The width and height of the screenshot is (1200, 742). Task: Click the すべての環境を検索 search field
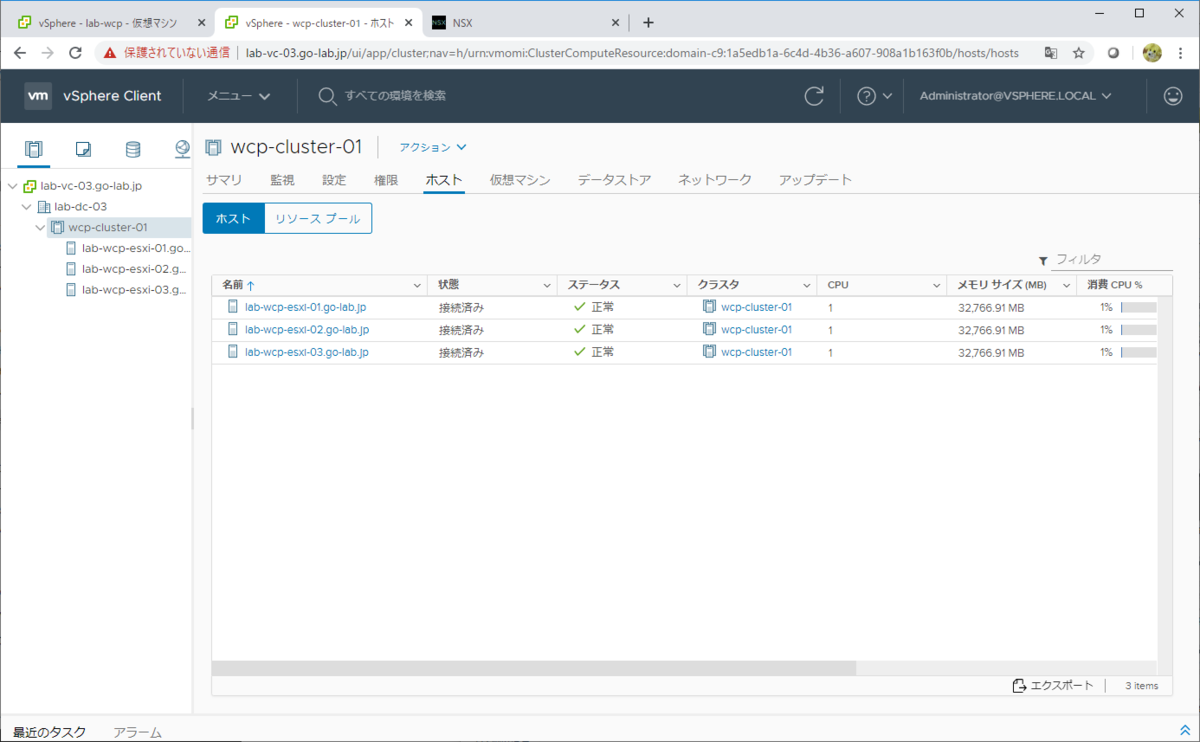click(x=395, y=96)
